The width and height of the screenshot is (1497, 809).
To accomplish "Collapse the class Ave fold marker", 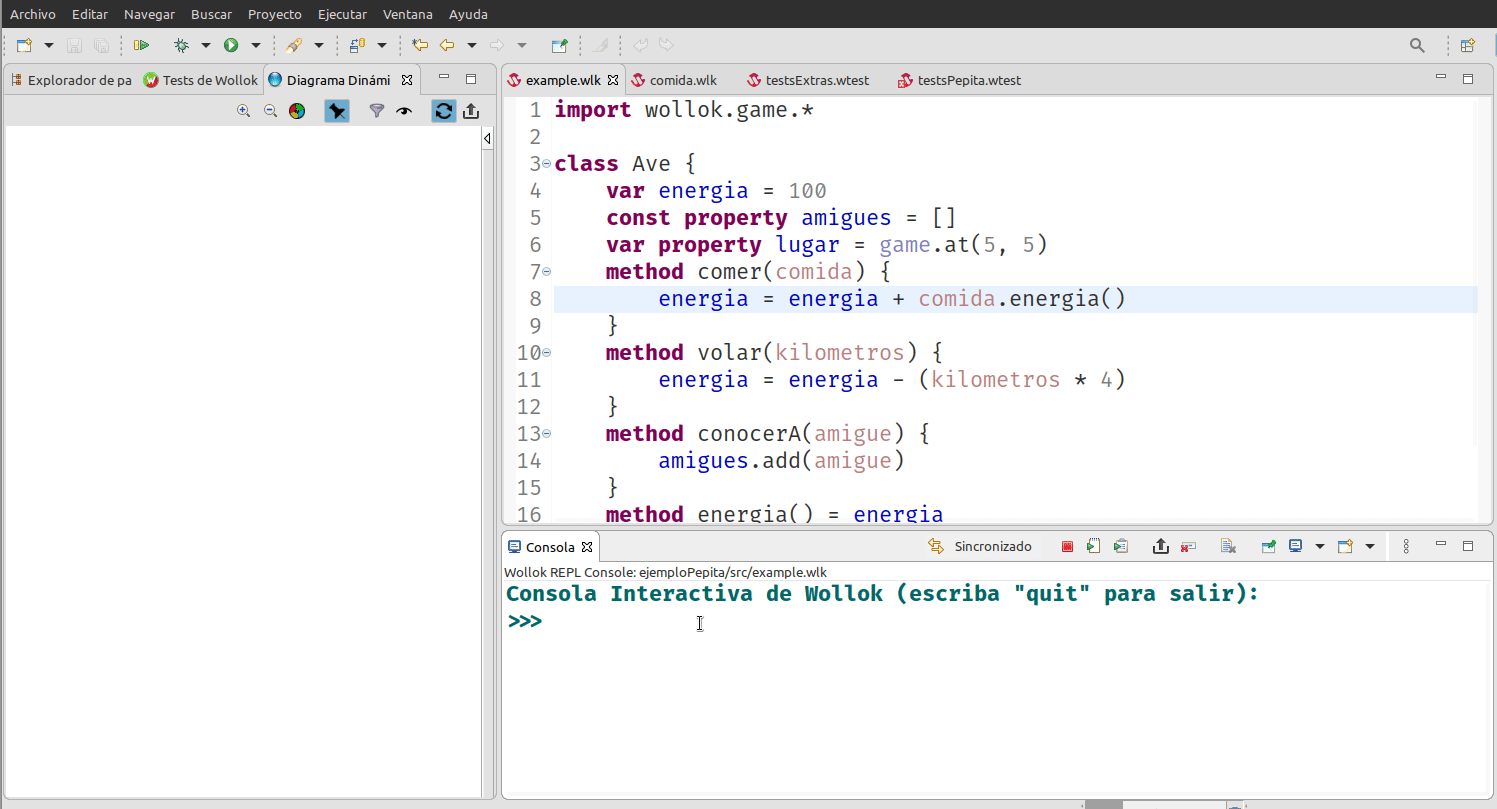I will (546, 164).
